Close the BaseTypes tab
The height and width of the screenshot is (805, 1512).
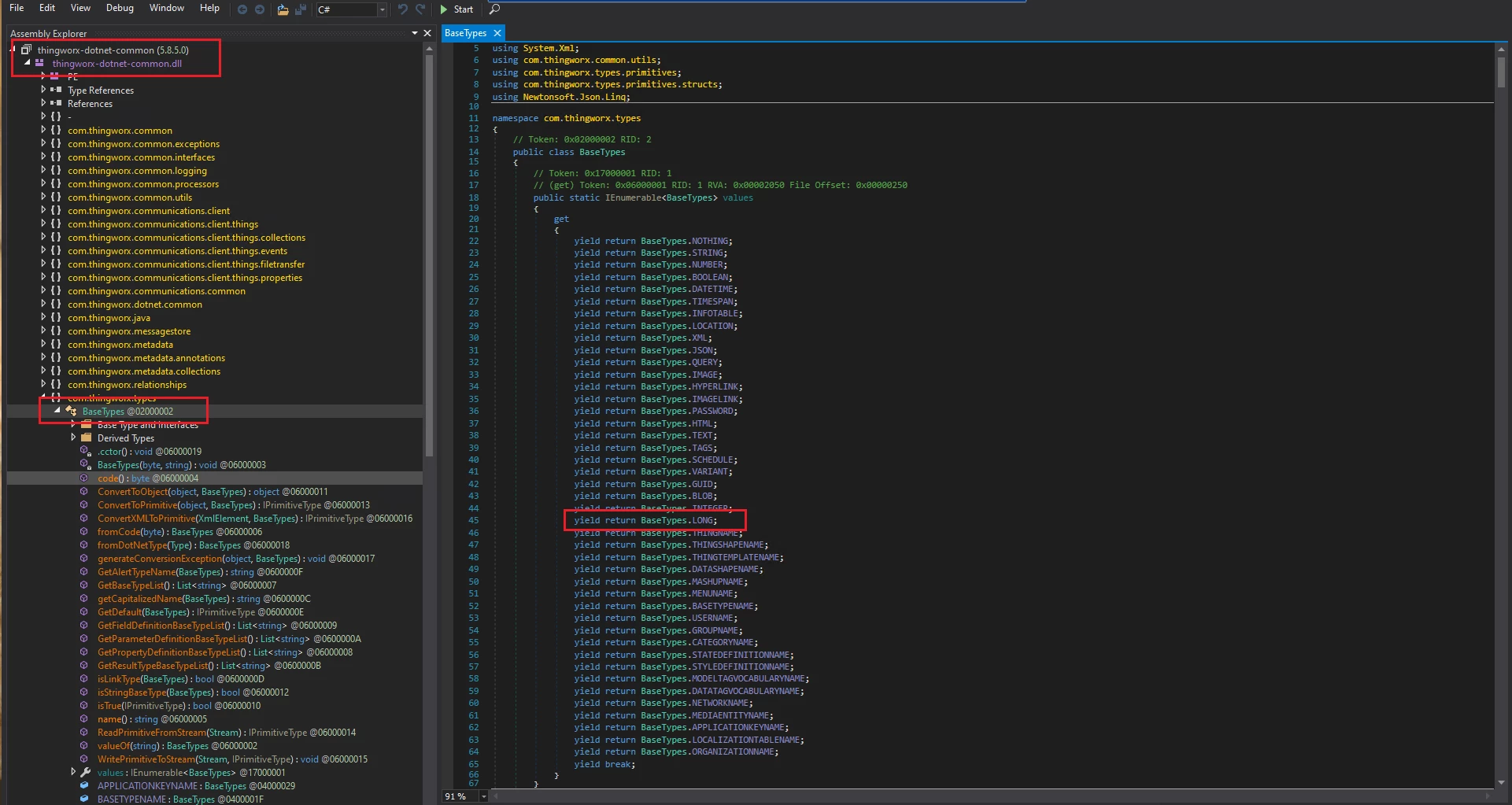pos(497,33)
